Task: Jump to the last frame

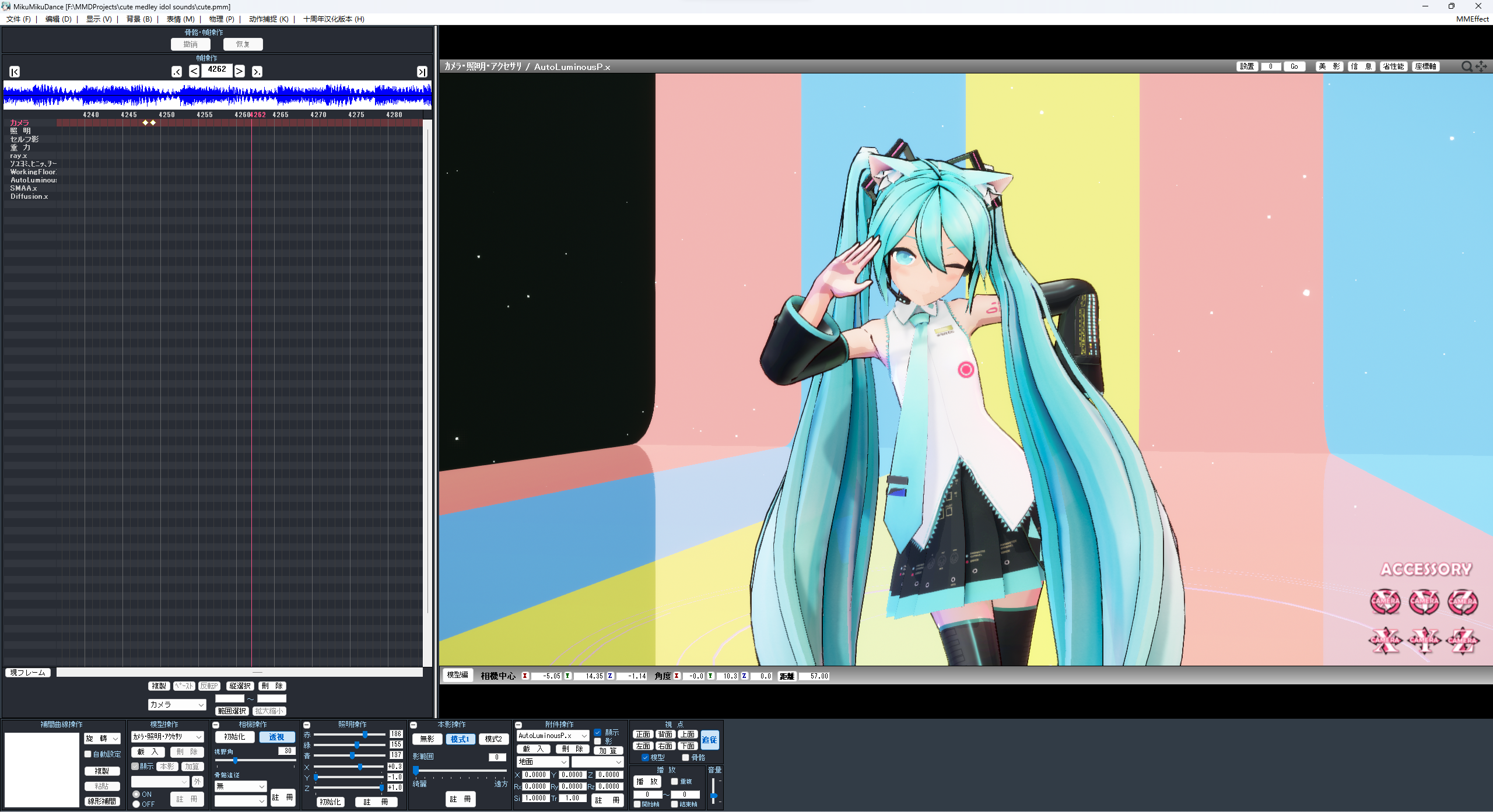Action: click(x=422, y=72)
